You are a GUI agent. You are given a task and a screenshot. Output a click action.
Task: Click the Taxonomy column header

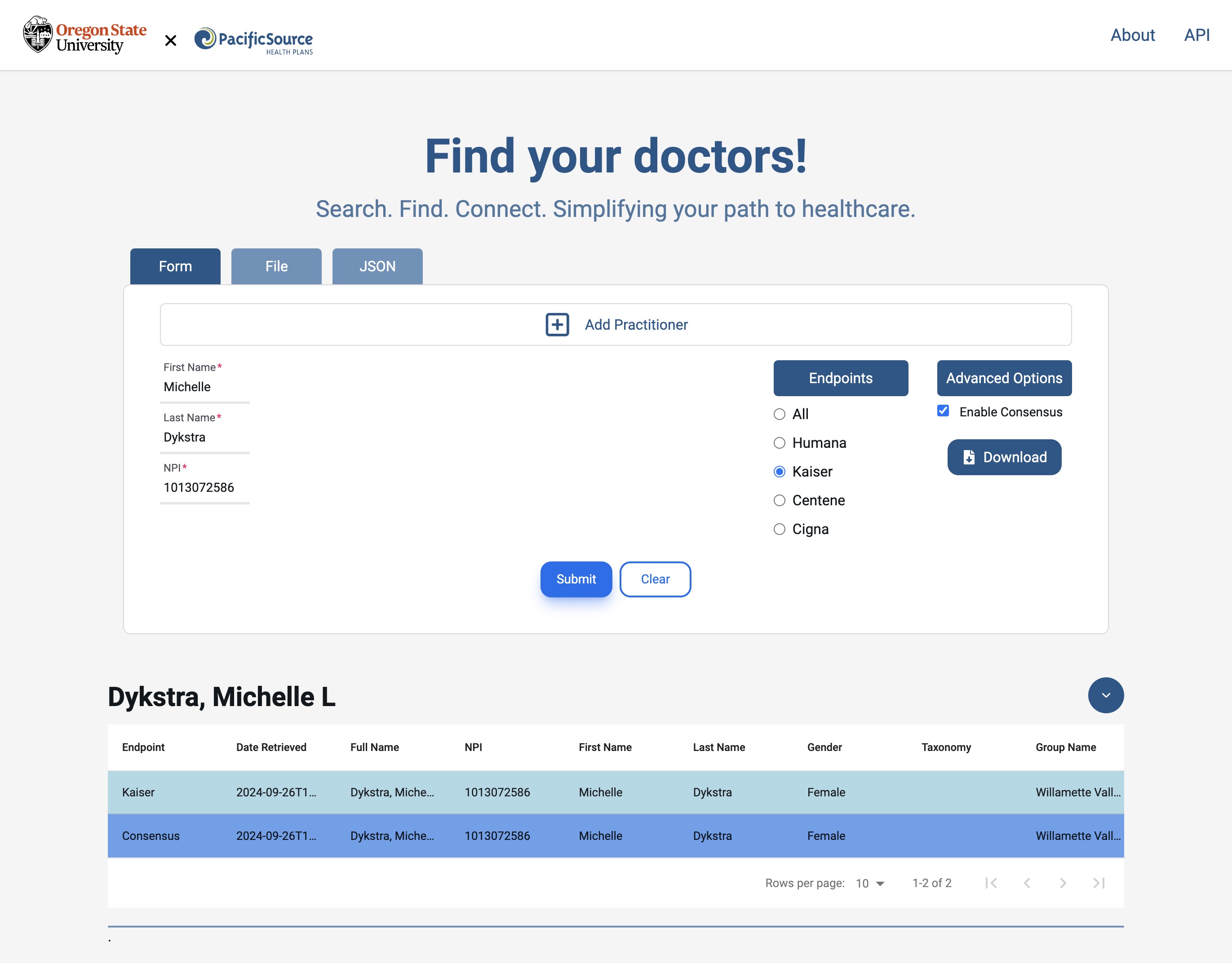(x=947, y=747)
